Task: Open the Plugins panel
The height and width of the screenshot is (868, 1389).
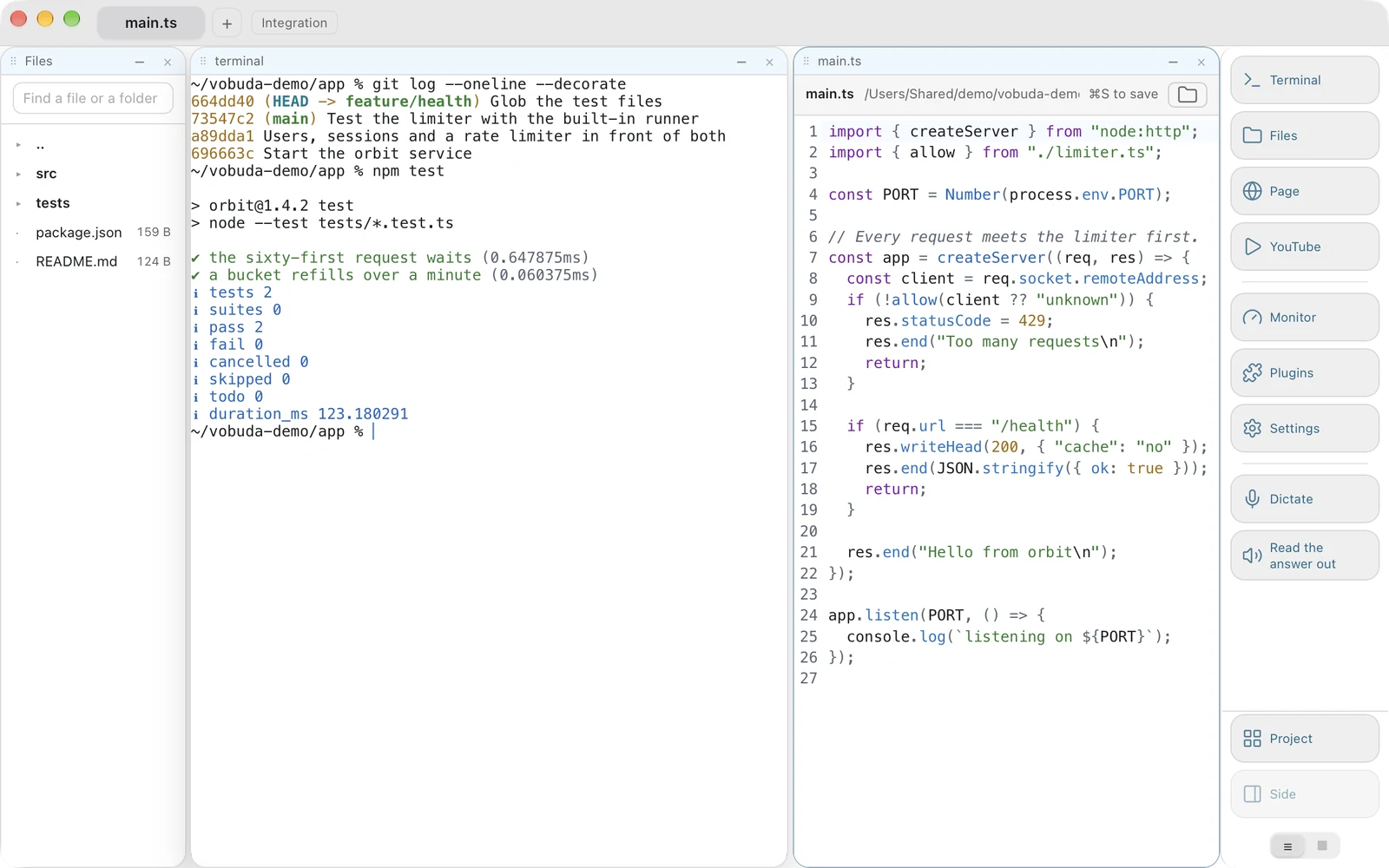Action: pos(1304,372)
